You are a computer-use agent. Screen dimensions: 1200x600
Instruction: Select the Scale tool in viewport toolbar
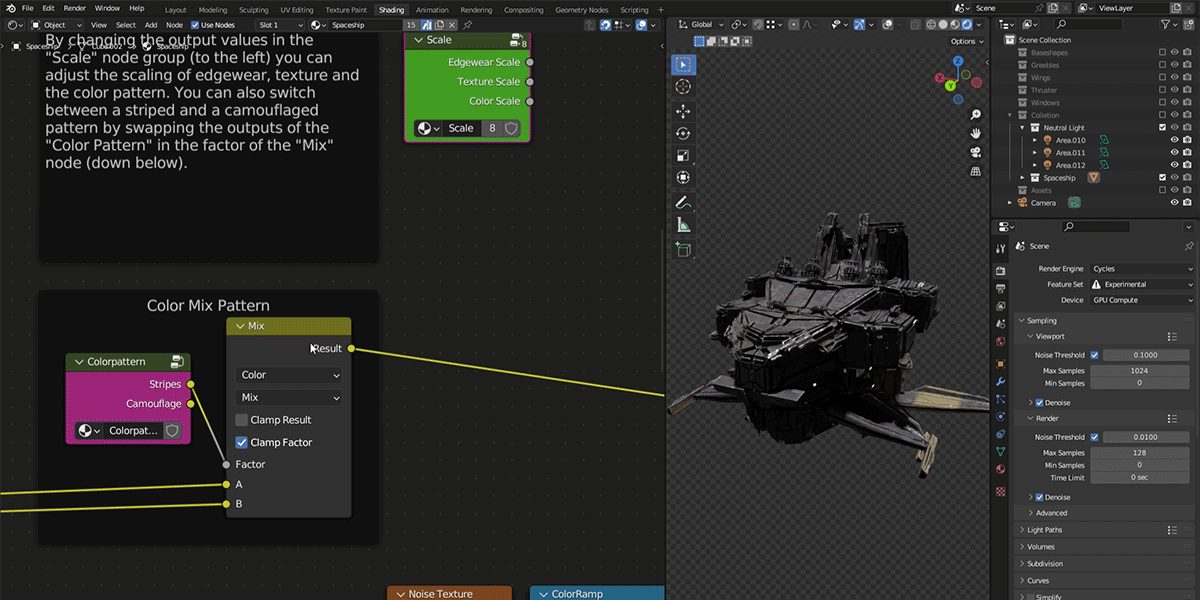point(683,155)
